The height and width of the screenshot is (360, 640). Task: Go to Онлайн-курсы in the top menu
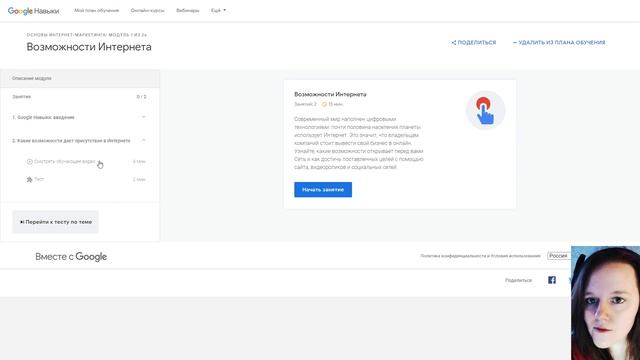coord(147,11)
